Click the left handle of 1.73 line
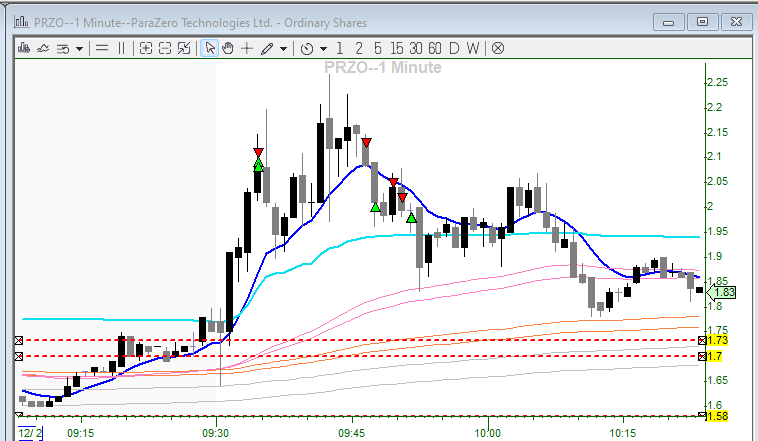This screenshot has width=758, height=441. [x=19, y=340]
